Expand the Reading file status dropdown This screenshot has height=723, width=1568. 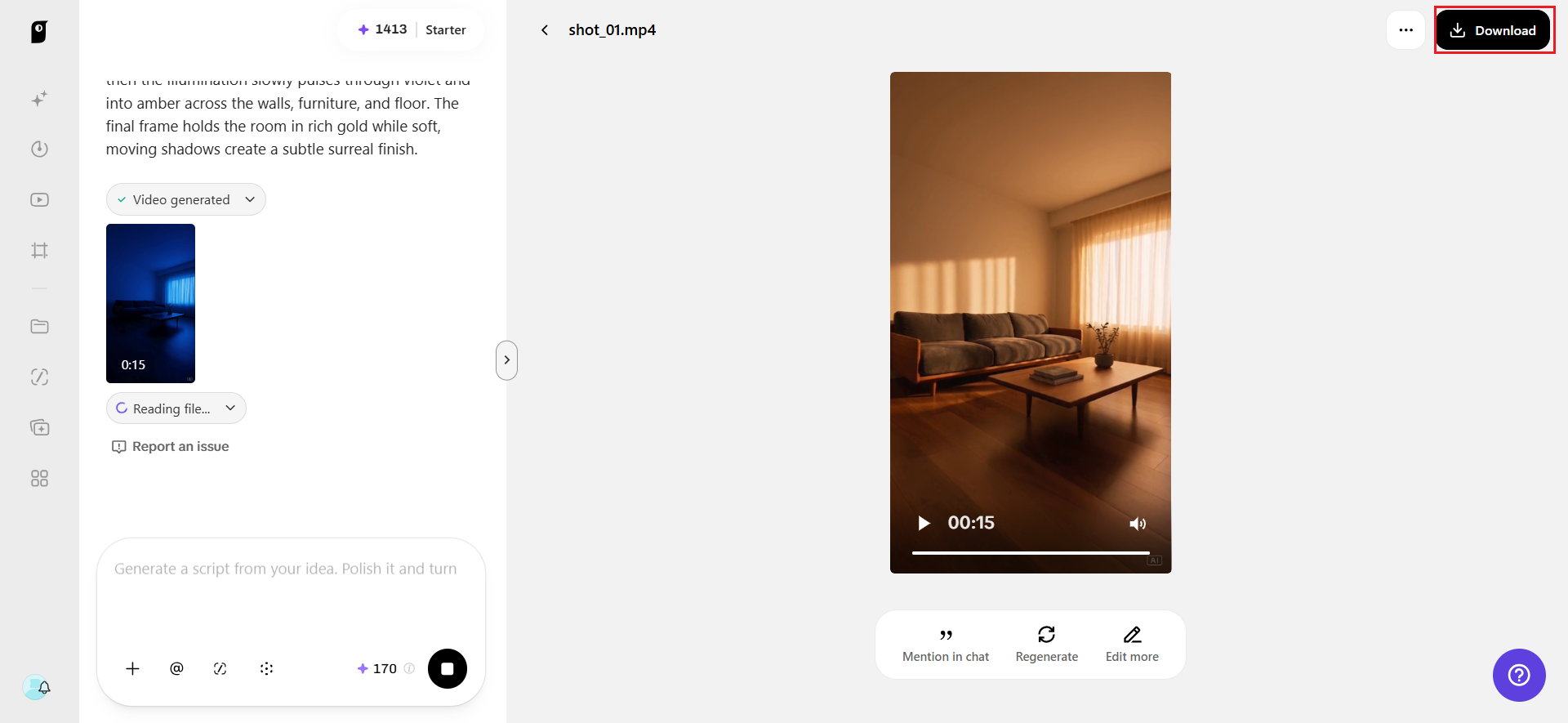[176, 408]
